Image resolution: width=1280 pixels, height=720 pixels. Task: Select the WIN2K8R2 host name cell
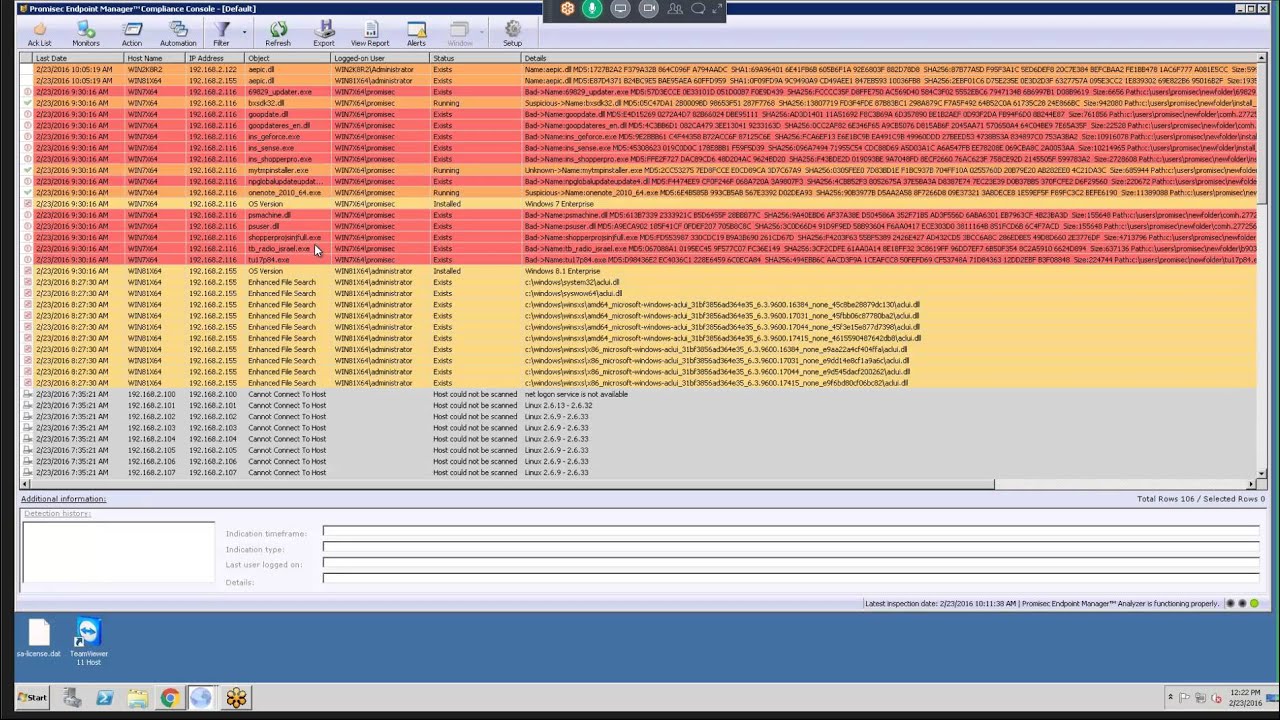tap(156, 70)
